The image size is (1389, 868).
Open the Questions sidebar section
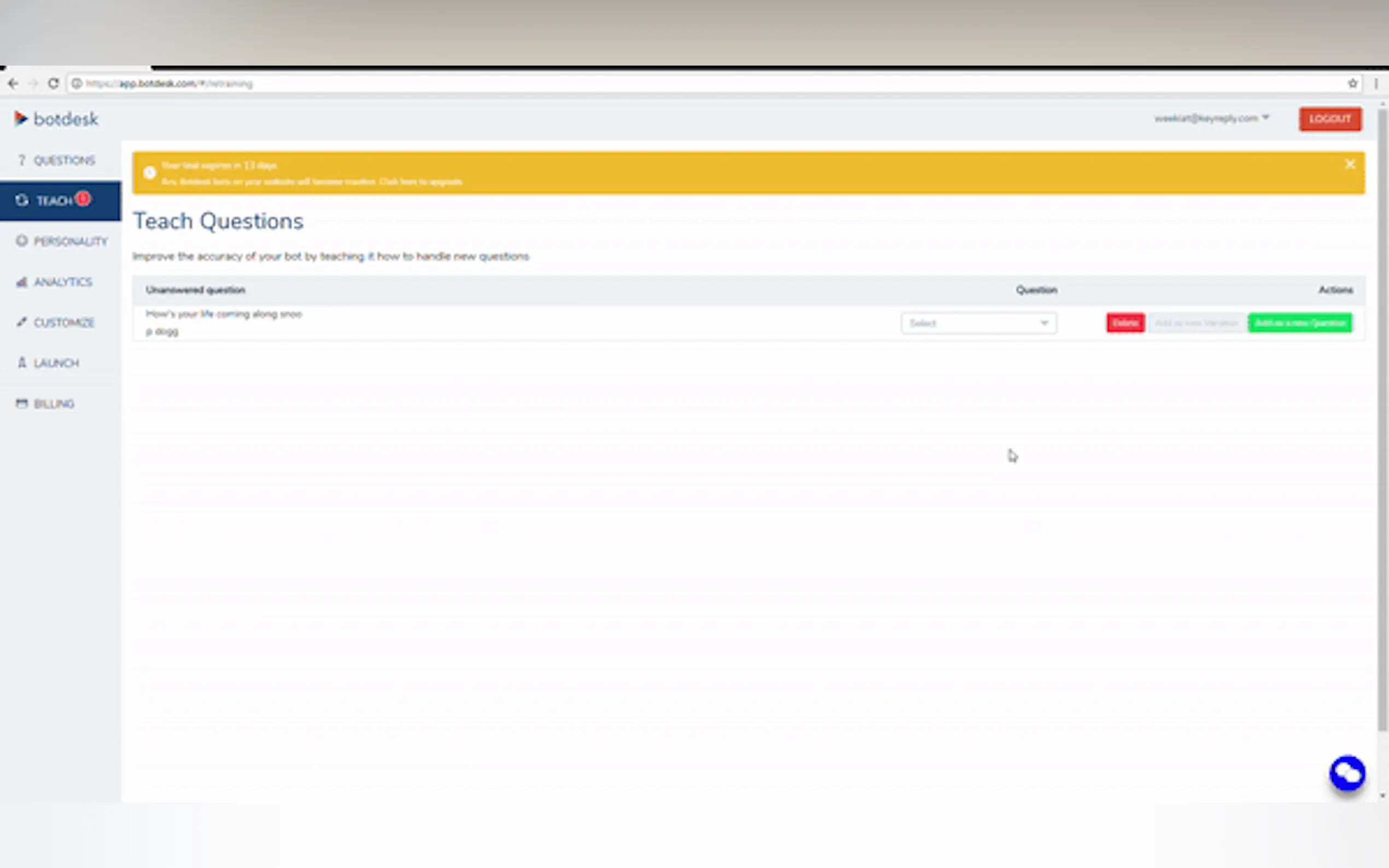(x=63, y=160)
